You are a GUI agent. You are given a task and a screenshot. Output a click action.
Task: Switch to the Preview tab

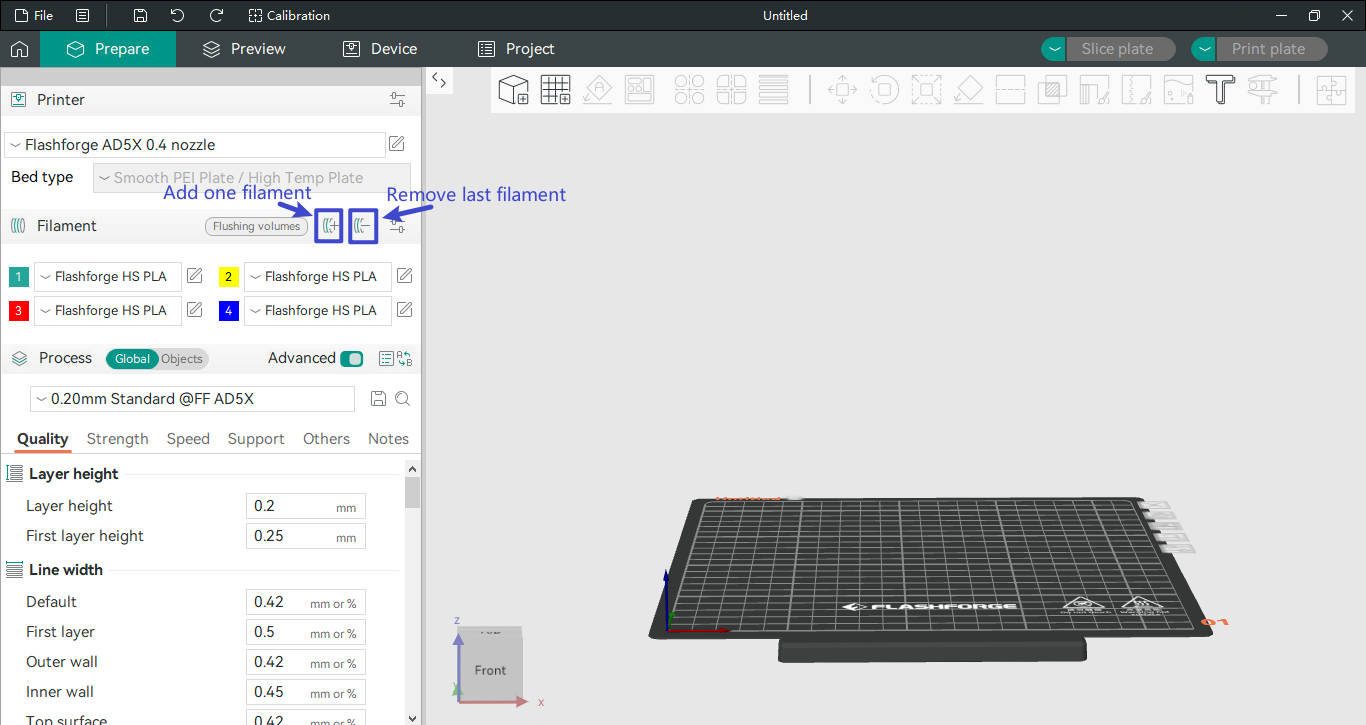coord(244,49)
